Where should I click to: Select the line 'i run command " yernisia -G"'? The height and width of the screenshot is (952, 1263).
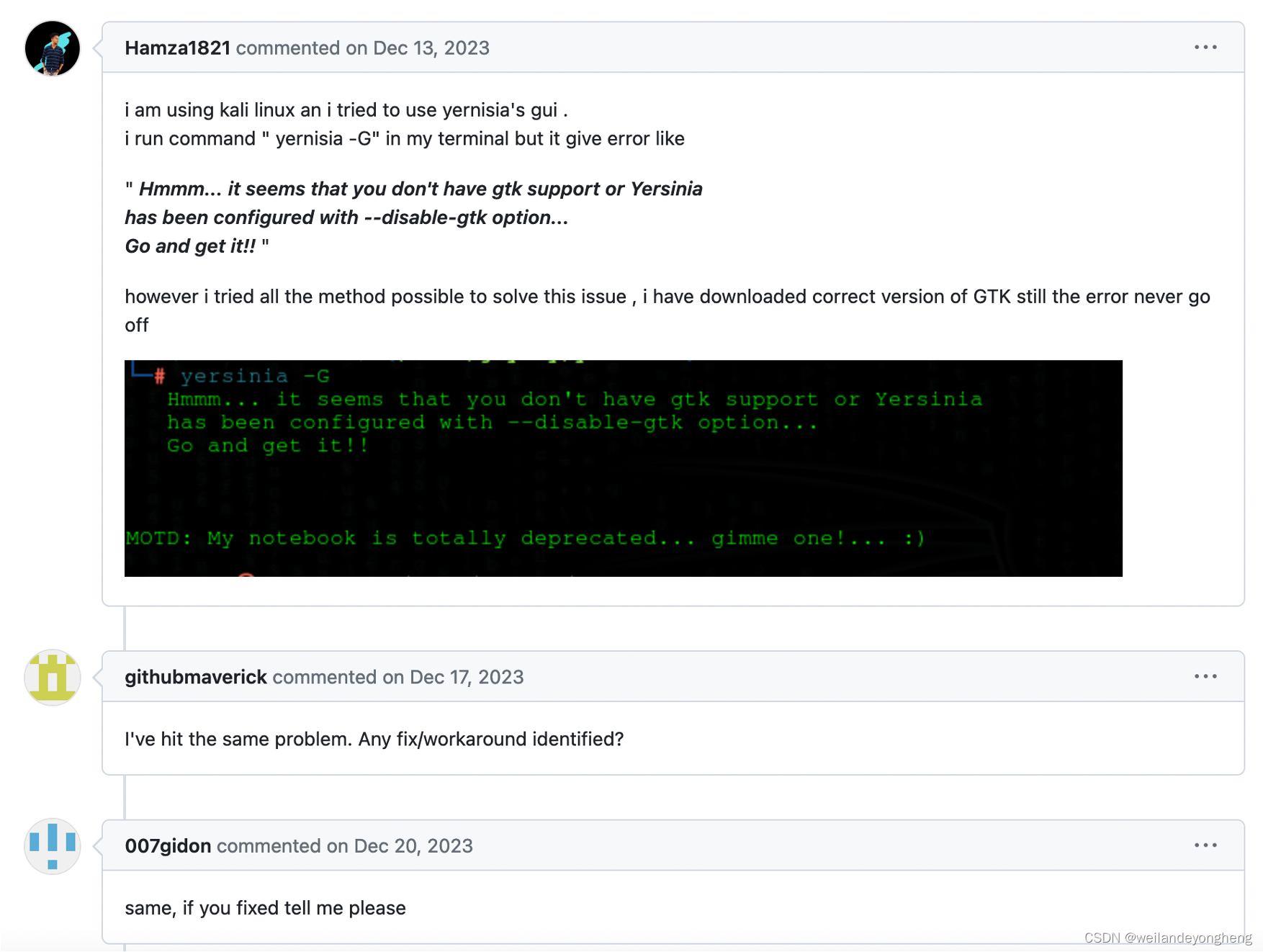tap(252, 139)
